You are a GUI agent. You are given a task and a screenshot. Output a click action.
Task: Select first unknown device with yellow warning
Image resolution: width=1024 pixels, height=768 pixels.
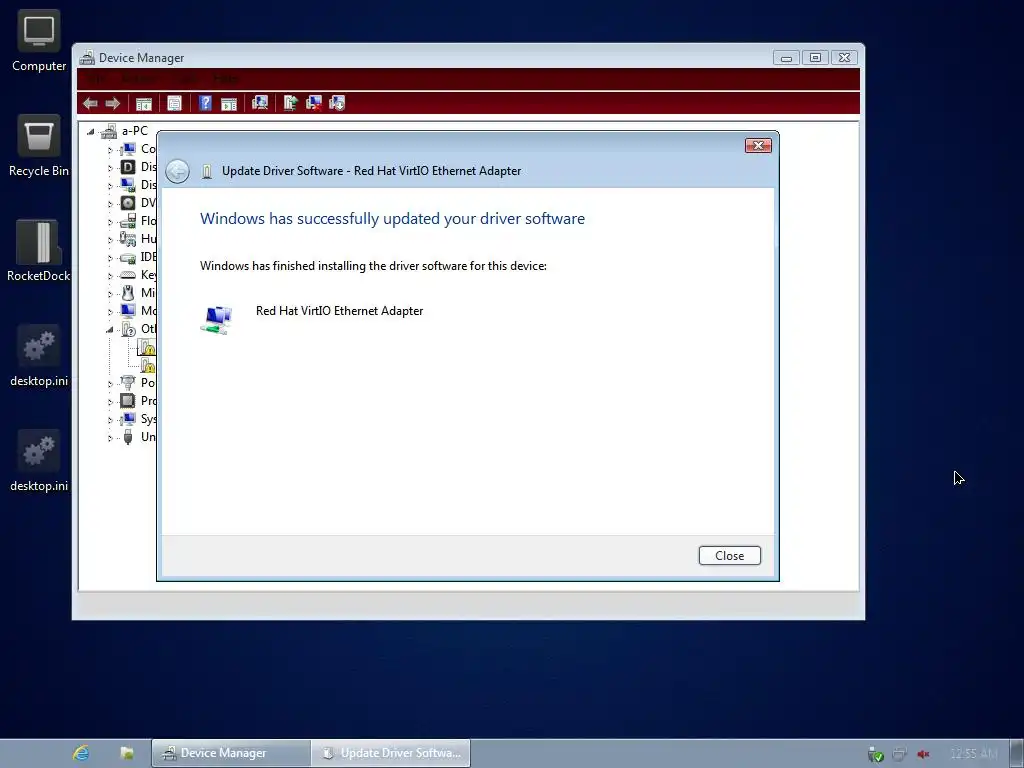[147, 347]
